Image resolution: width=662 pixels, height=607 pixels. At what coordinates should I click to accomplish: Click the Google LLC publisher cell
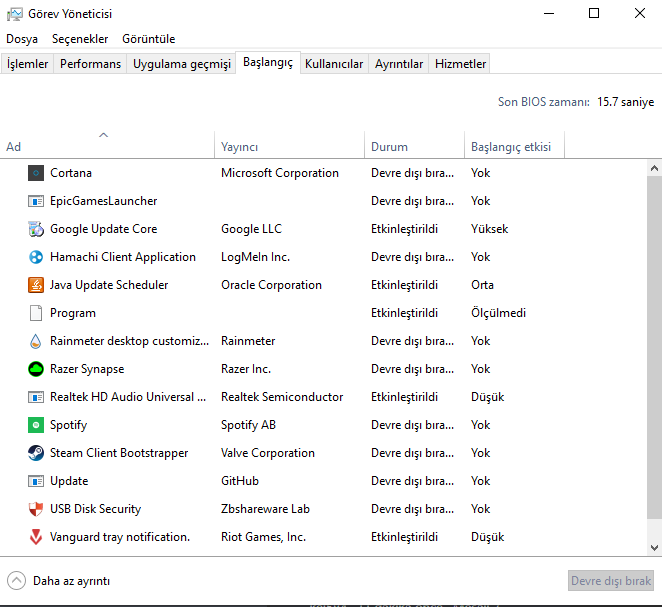pyautogui.click(x=251, y=229)
